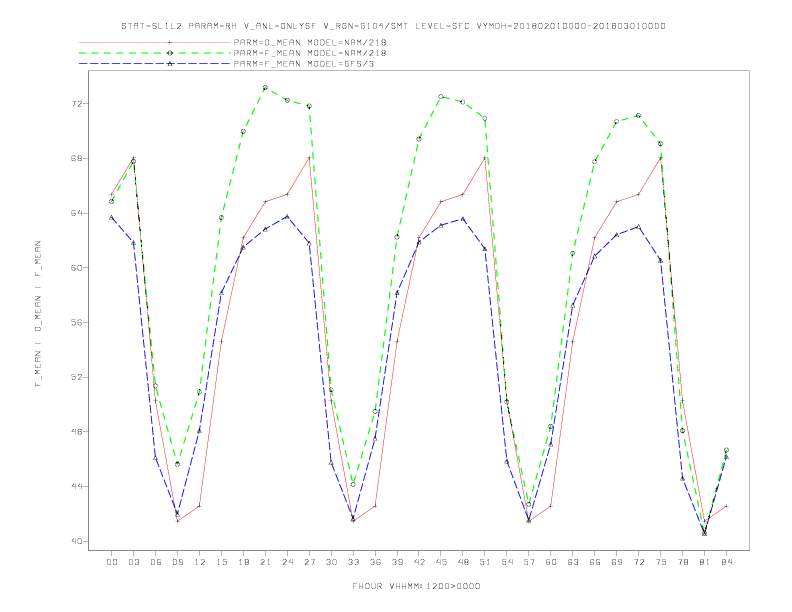The height and width of the screenshot is (612, 792).
Task: Click red curve plus marker at hour 12
Action: point(200,506)
